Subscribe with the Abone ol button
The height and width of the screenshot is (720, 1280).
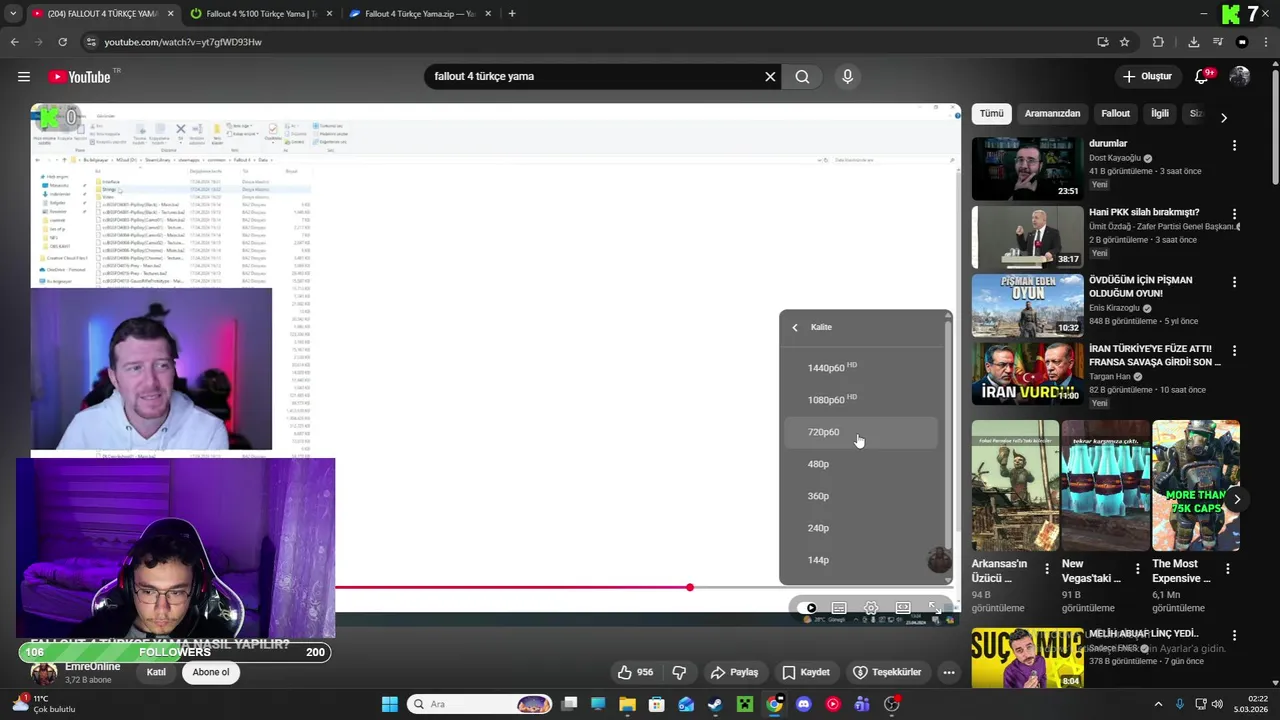211,672
